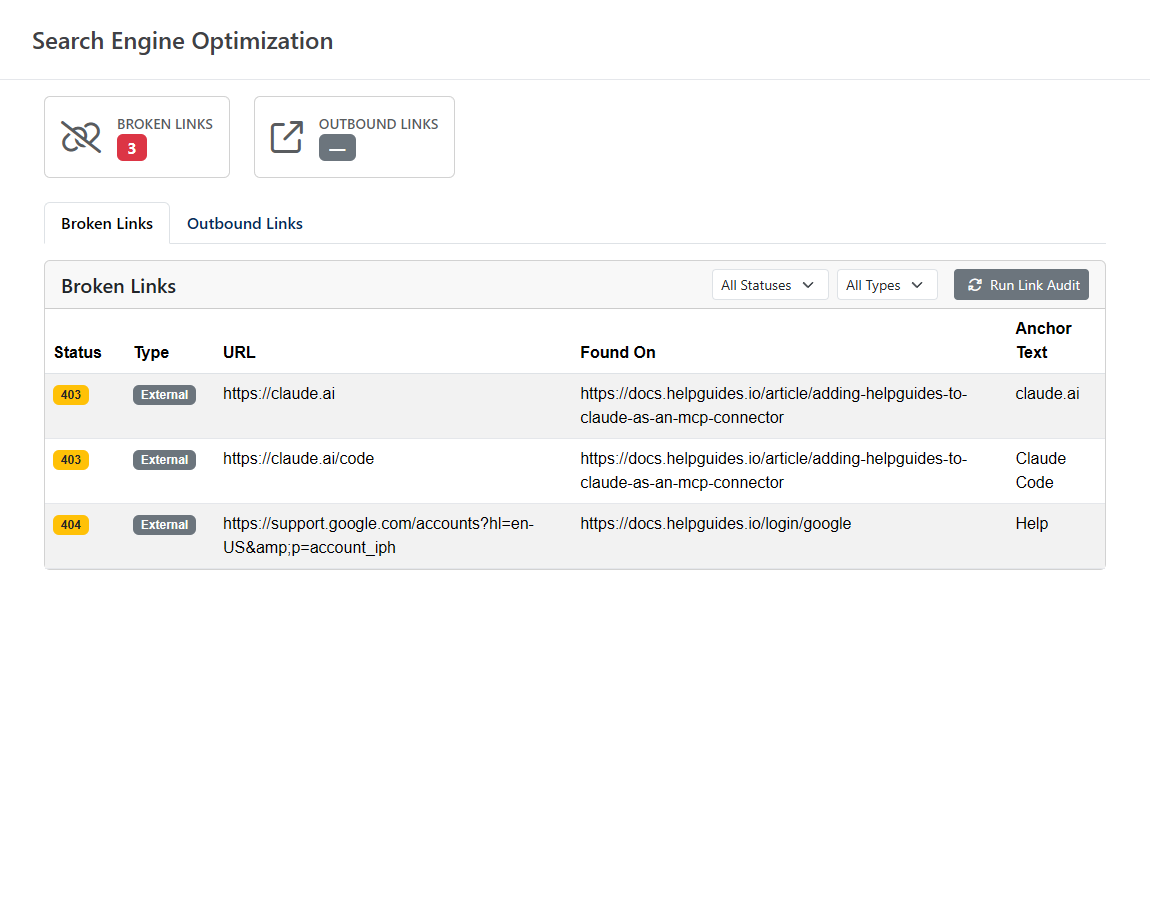Click the Search Engine Optimization page title
1150x900 pixels.
pyautogui.click(x=183, y=41)
